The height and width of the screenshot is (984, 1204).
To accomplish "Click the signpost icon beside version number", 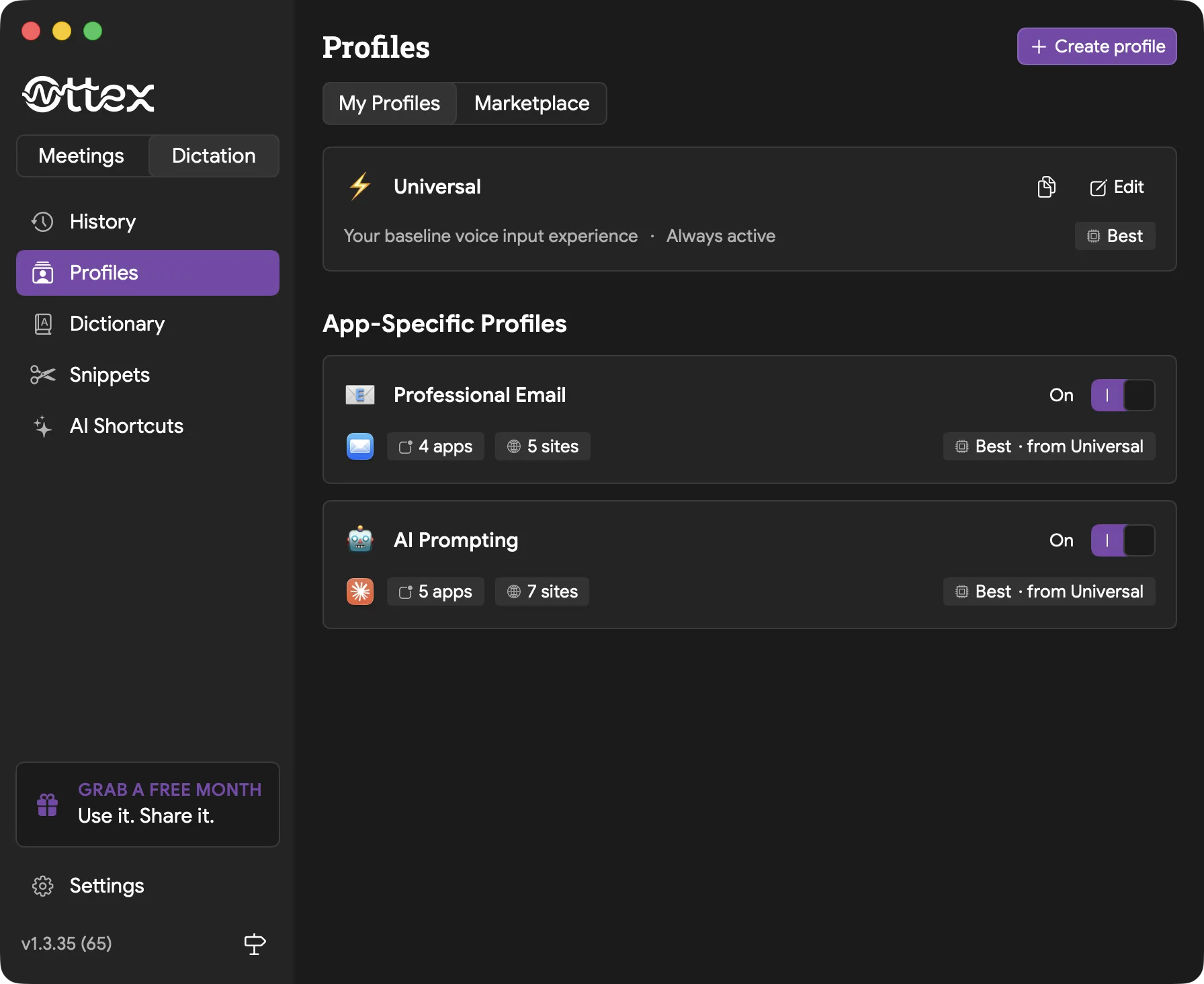I will (255, 944).
